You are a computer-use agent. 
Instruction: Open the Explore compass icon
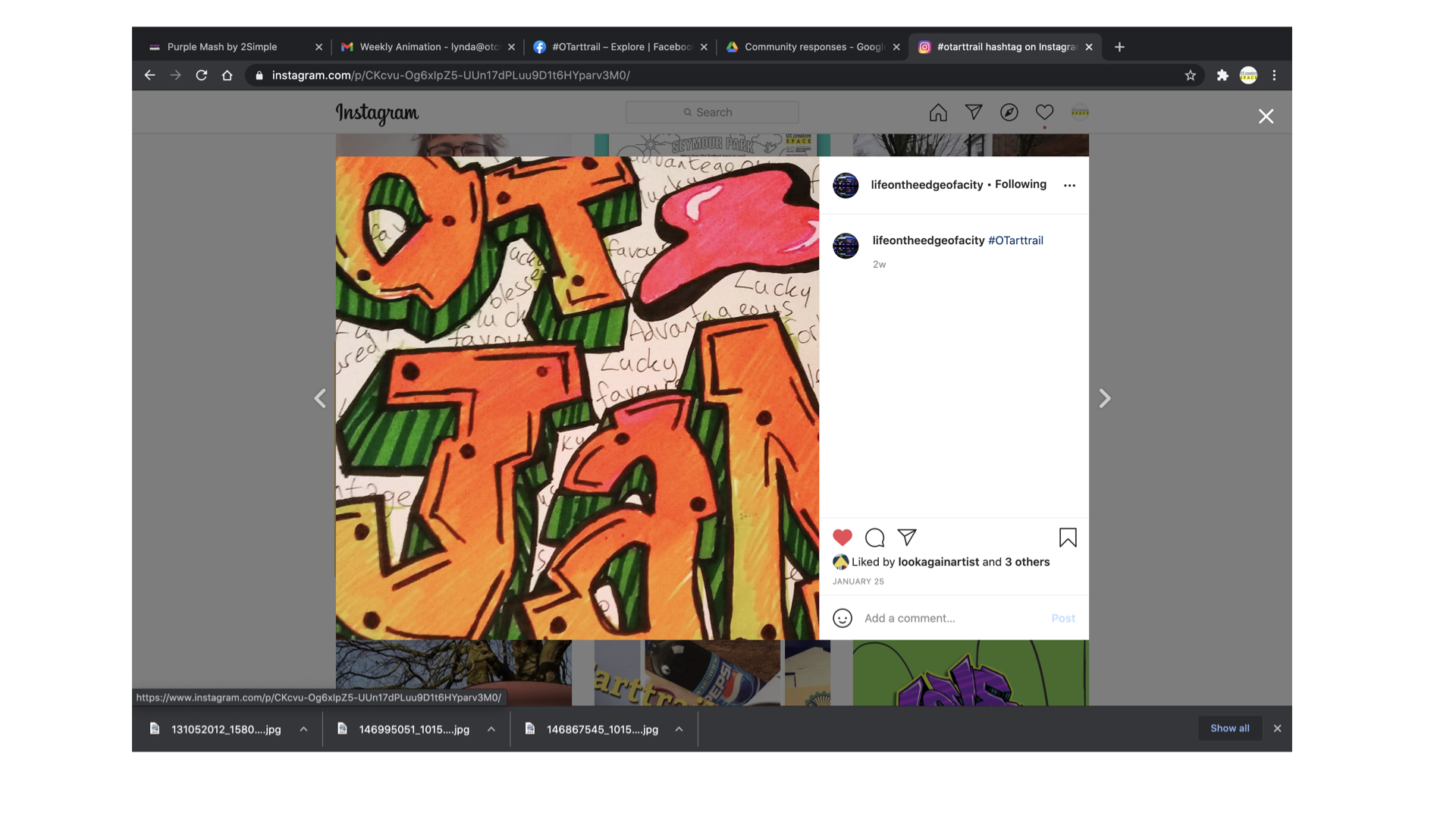(x=1009, y=112)
